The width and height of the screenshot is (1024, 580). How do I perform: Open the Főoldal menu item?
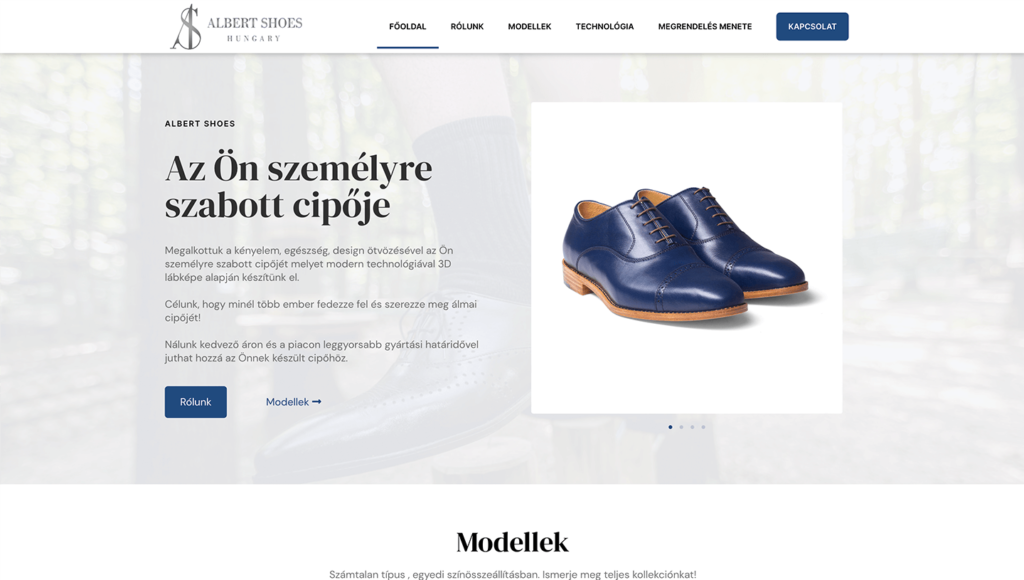tap(408, 27)
